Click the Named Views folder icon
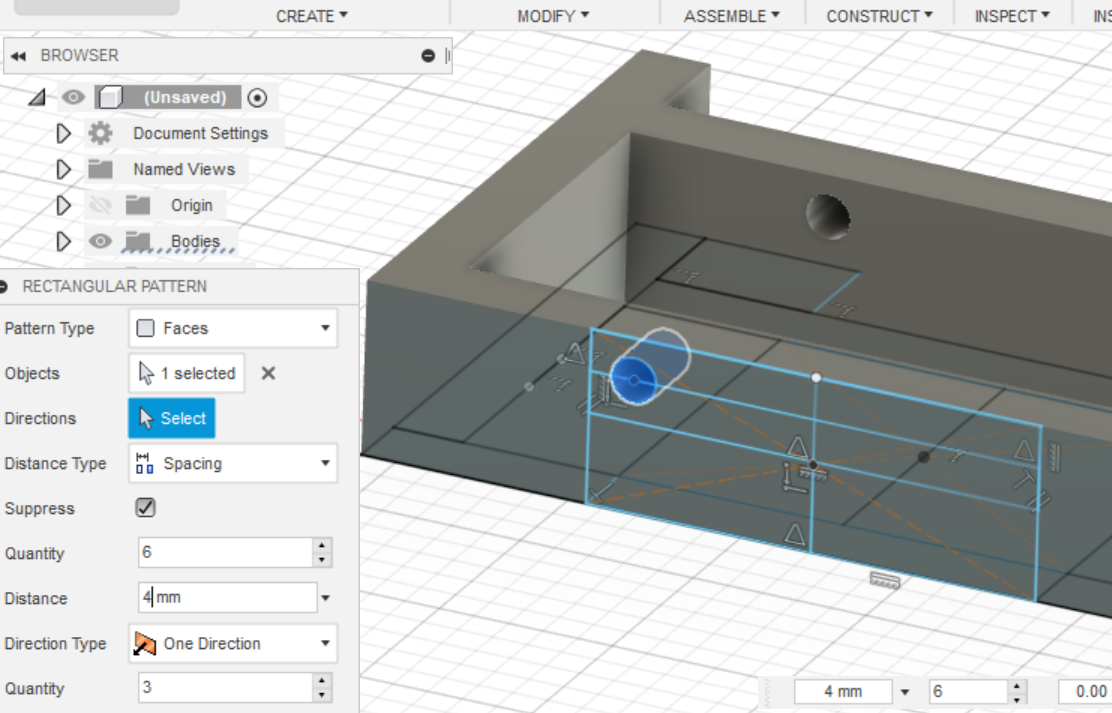 [100, 169]
